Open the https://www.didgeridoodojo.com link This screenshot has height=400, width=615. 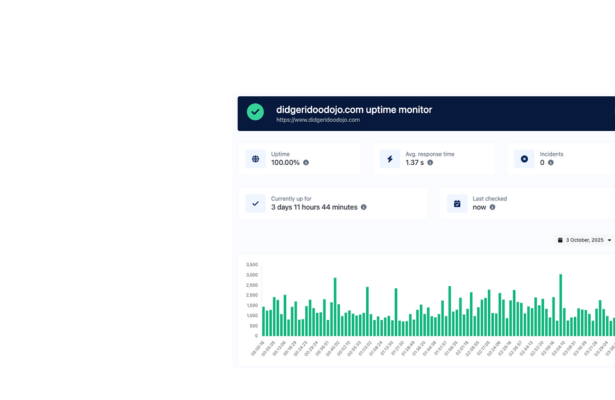[x=317, y=120]
